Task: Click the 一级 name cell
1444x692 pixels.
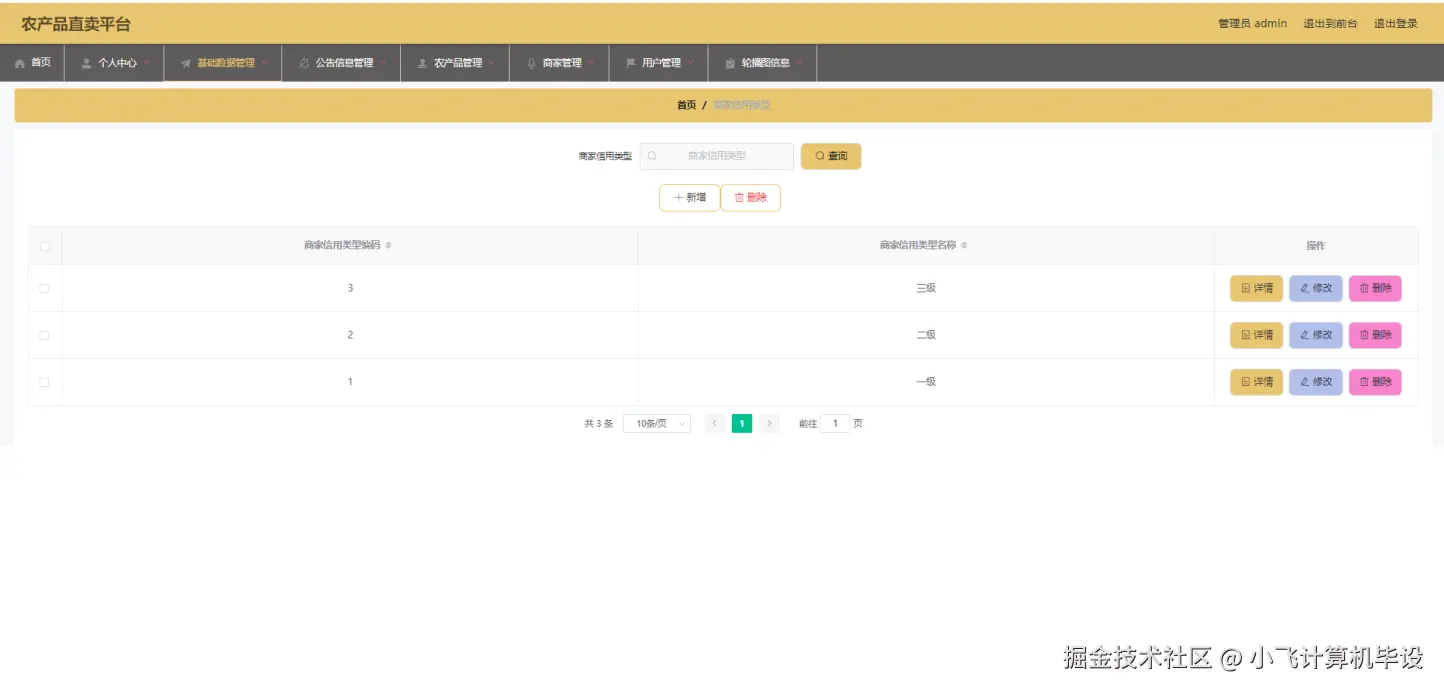Action: (926, 382)
